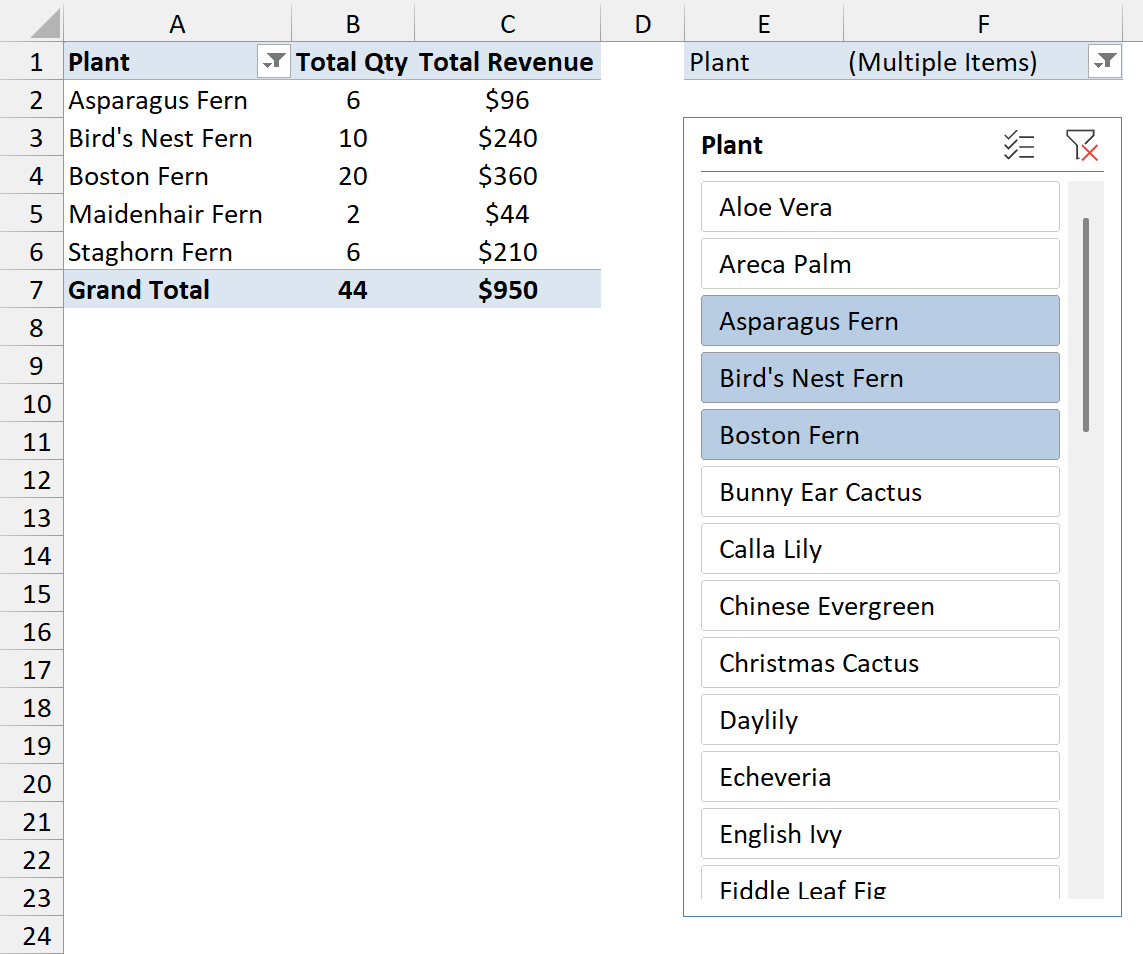The width and height of the screenshot is (1143, 954).
Task: Select column F header
Action: click(x=983, y=23)
